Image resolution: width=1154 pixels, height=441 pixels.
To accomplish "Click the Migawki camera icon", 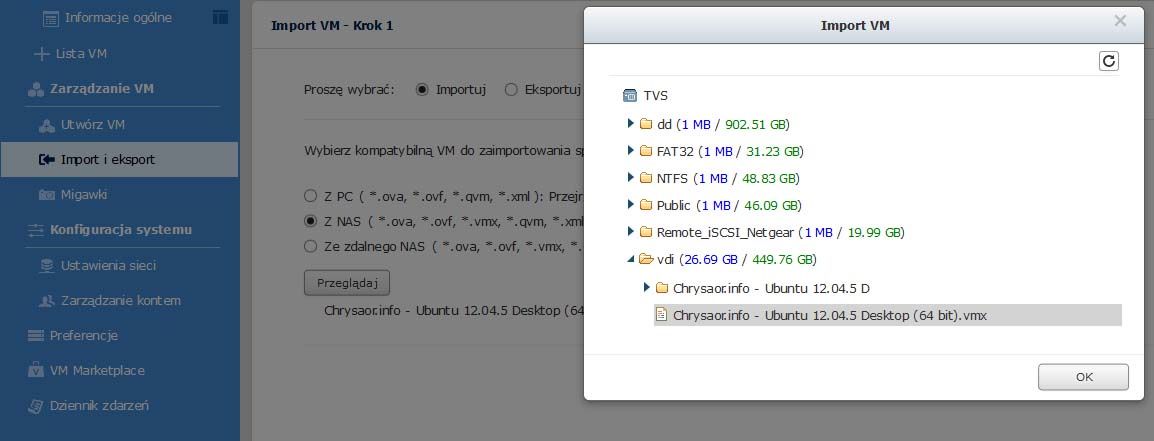I will point(46,195).
